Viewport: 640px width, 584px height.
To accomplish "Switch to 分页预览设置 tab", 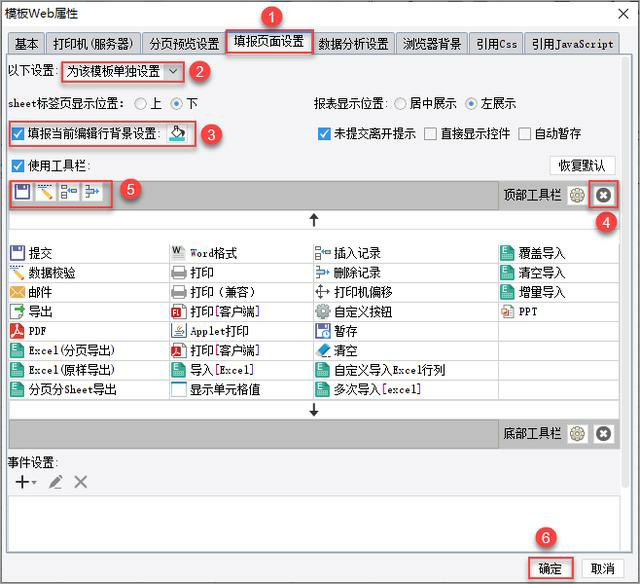I will click(184, 43).
